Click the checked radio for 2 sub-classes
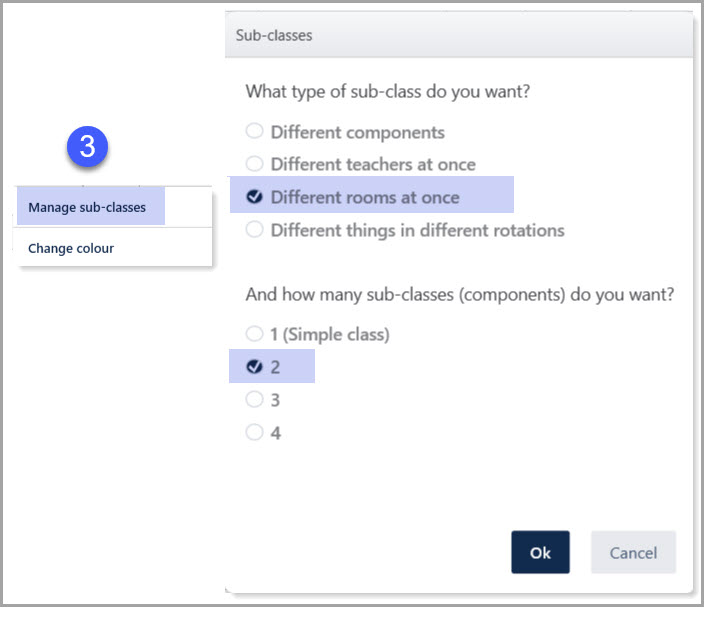Image resolution: width=716 pixels, height=619 pixels. 254,367
